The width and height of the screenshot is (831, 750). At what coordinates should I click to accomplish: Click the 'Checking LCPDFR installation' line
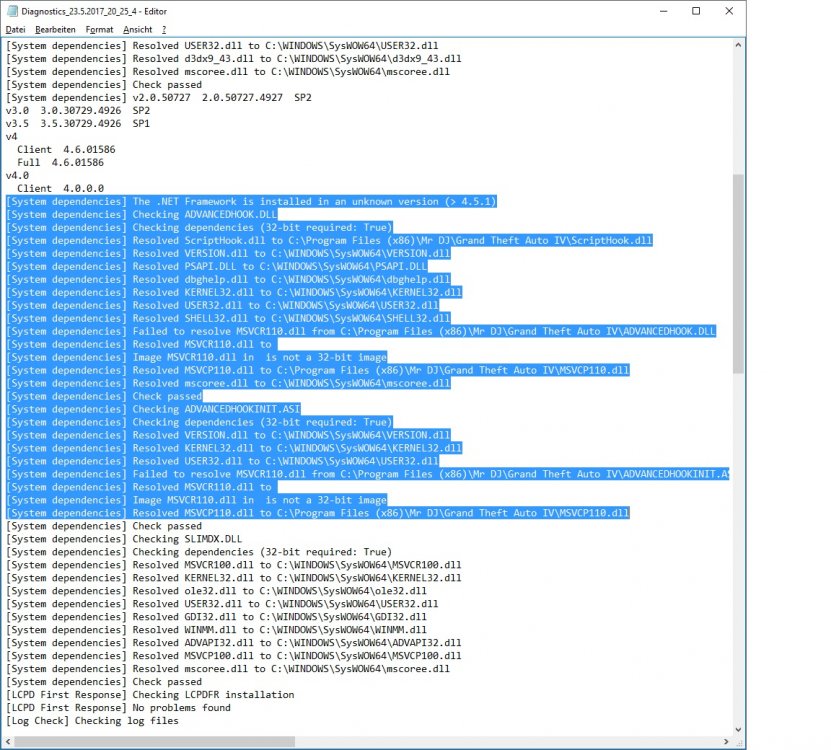pyautogui.click(x=200, y=694)
